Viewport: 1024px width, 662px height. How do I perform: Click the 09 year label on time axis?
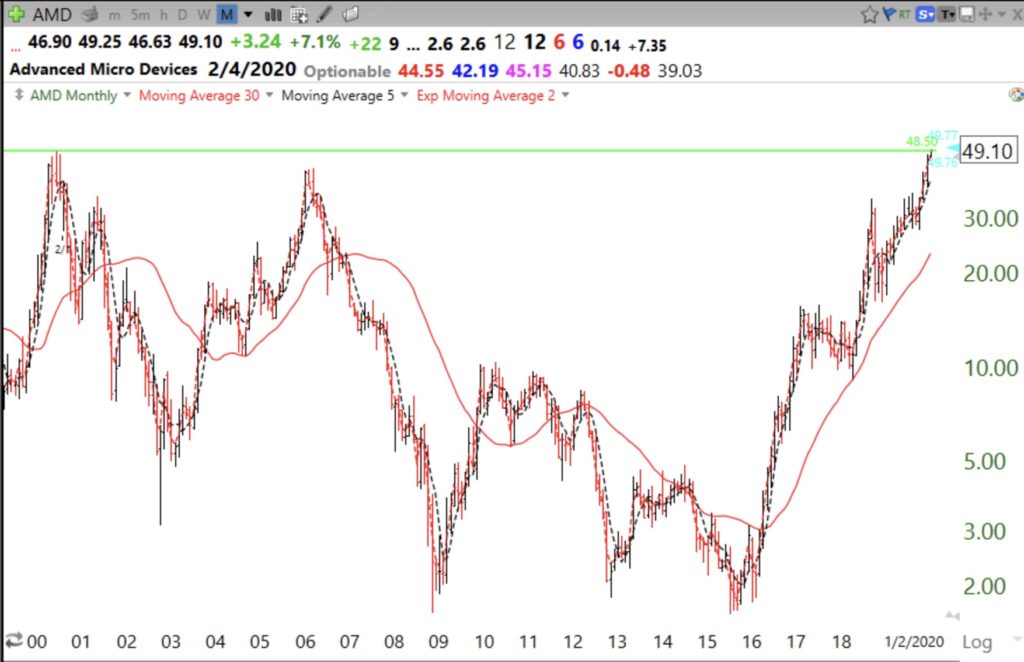pyautogui.click(x=438, y=642)
